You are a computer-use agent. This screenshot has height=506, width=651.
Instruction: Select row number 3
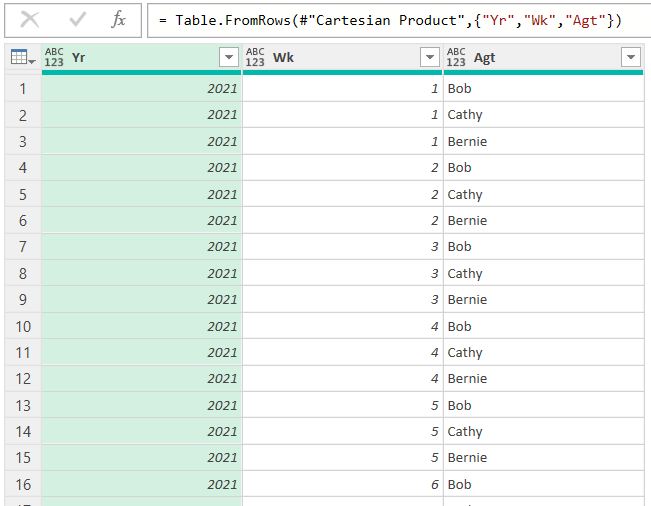point(23,142)
